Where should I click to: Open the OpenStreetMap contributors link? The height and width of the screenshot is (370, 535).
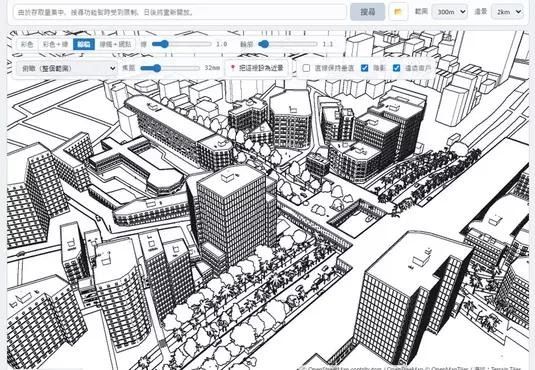pyautogui.click(x=346, y=368)
